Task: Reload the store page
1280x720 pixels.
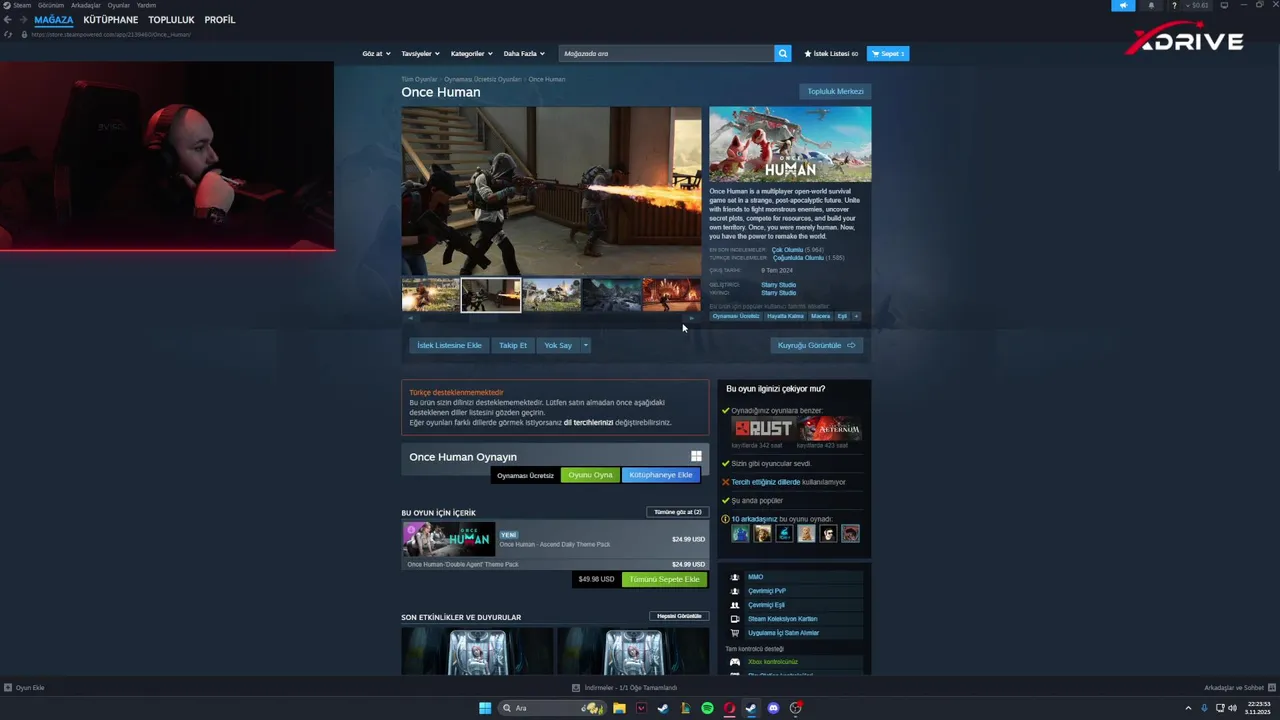Action: (9, 34)
